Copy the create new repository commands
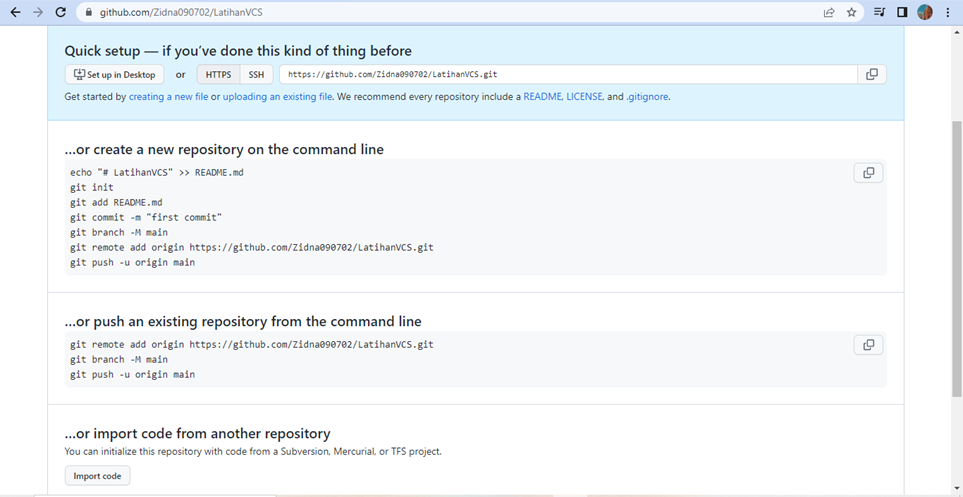This screenshot has height=497, width=963. point(868,173)
